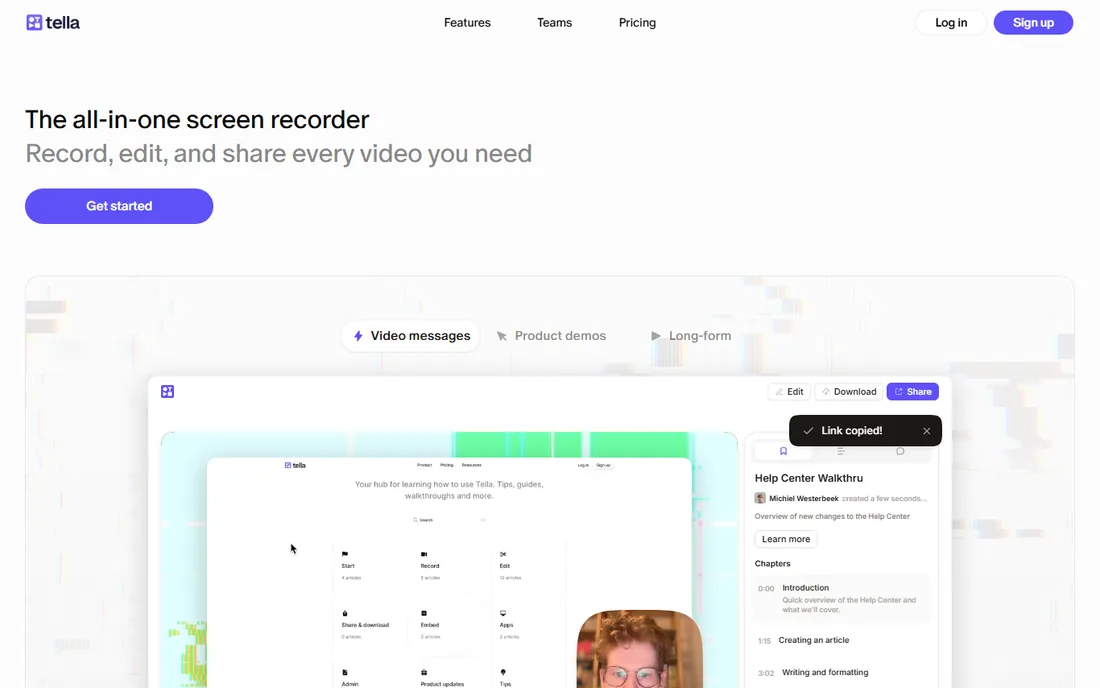Open the Features menu item
Image resolution: width=1100 pixels, height=688 pixels.
pyautogui.click(x=467, y=22)
